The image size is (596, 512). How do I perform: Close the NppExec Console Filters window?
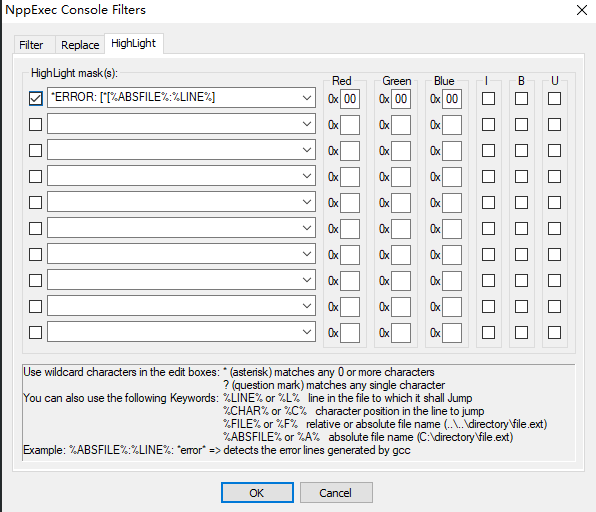click(582, 10)
